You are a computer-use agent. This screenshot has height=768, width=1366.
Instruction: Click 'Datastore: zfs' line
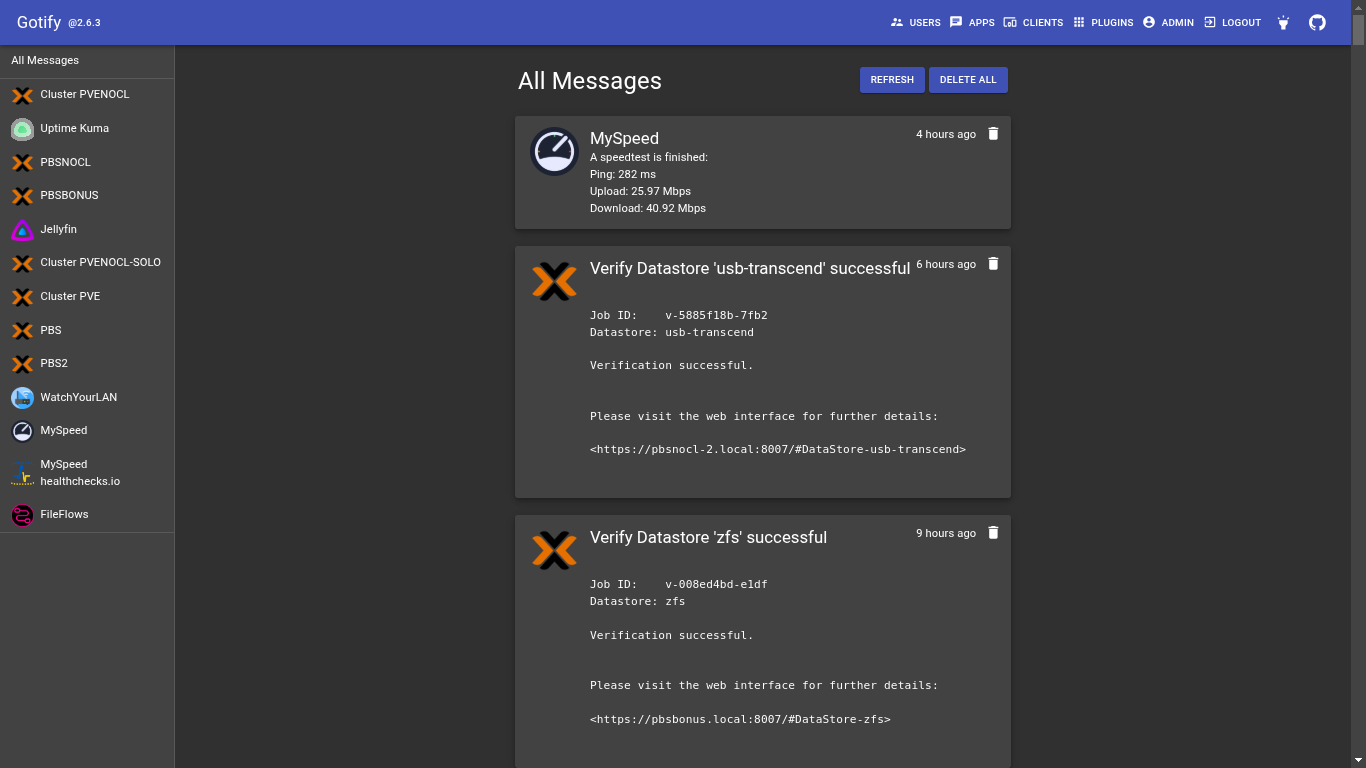(638, 601)
